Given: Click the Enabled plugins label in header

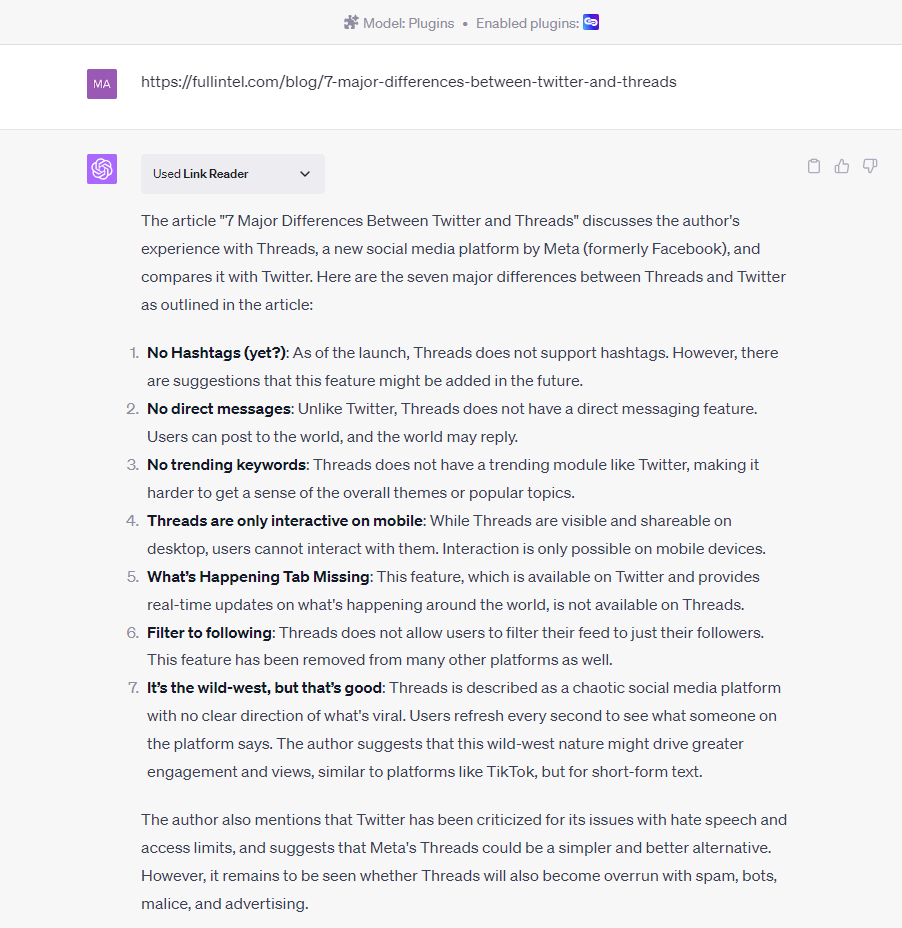Looking at the screenshot, I should coord(527,23).
